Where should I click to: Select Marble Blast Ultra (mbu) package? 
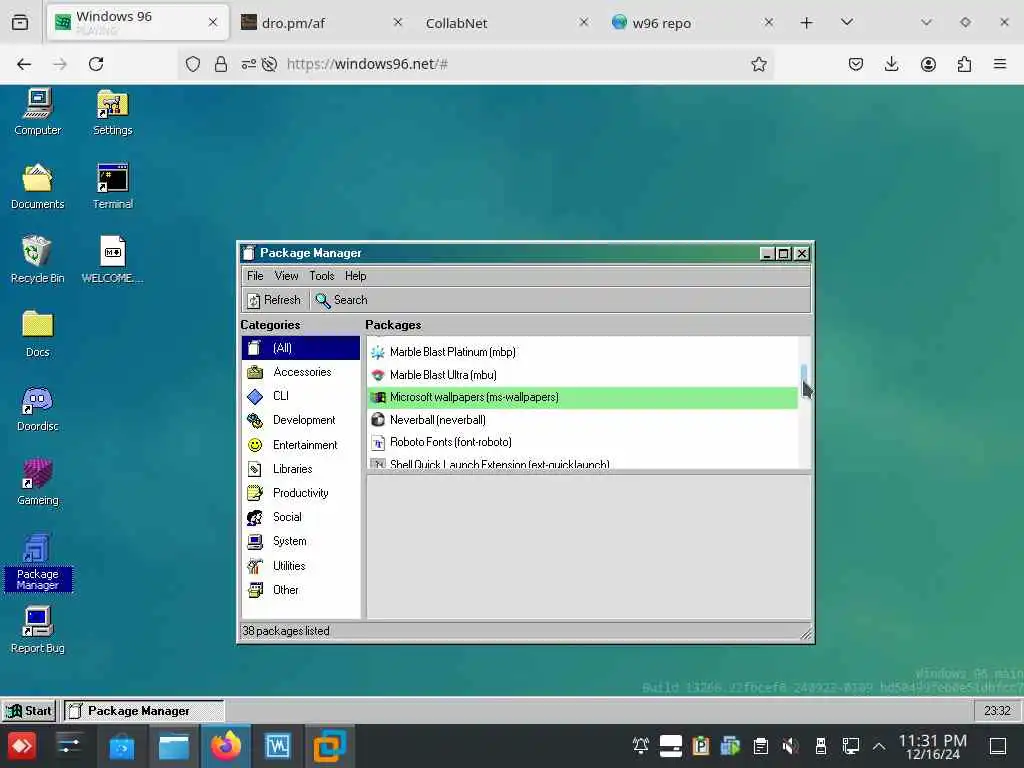tap(583, 375)
